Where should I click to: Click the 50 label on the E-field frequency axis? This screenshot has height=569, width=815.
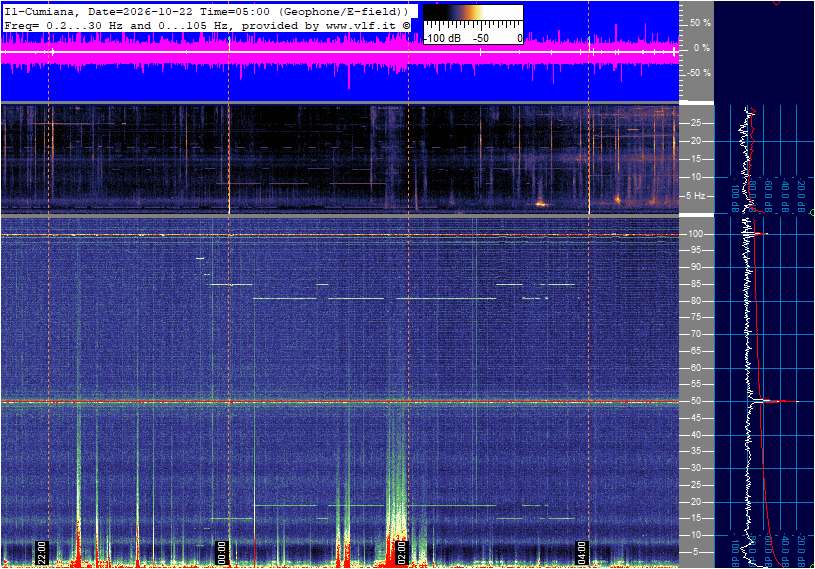coord(695,401)
